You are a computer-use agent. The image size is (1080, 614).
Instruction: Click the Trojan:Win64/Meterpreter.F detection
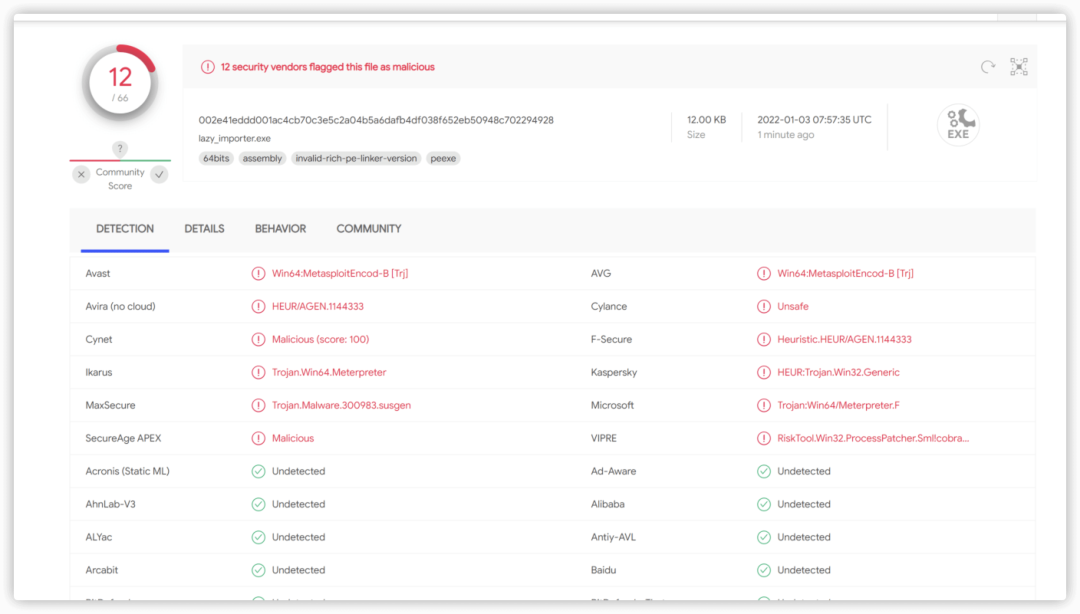pyautogui.click(x=838, y=406)
